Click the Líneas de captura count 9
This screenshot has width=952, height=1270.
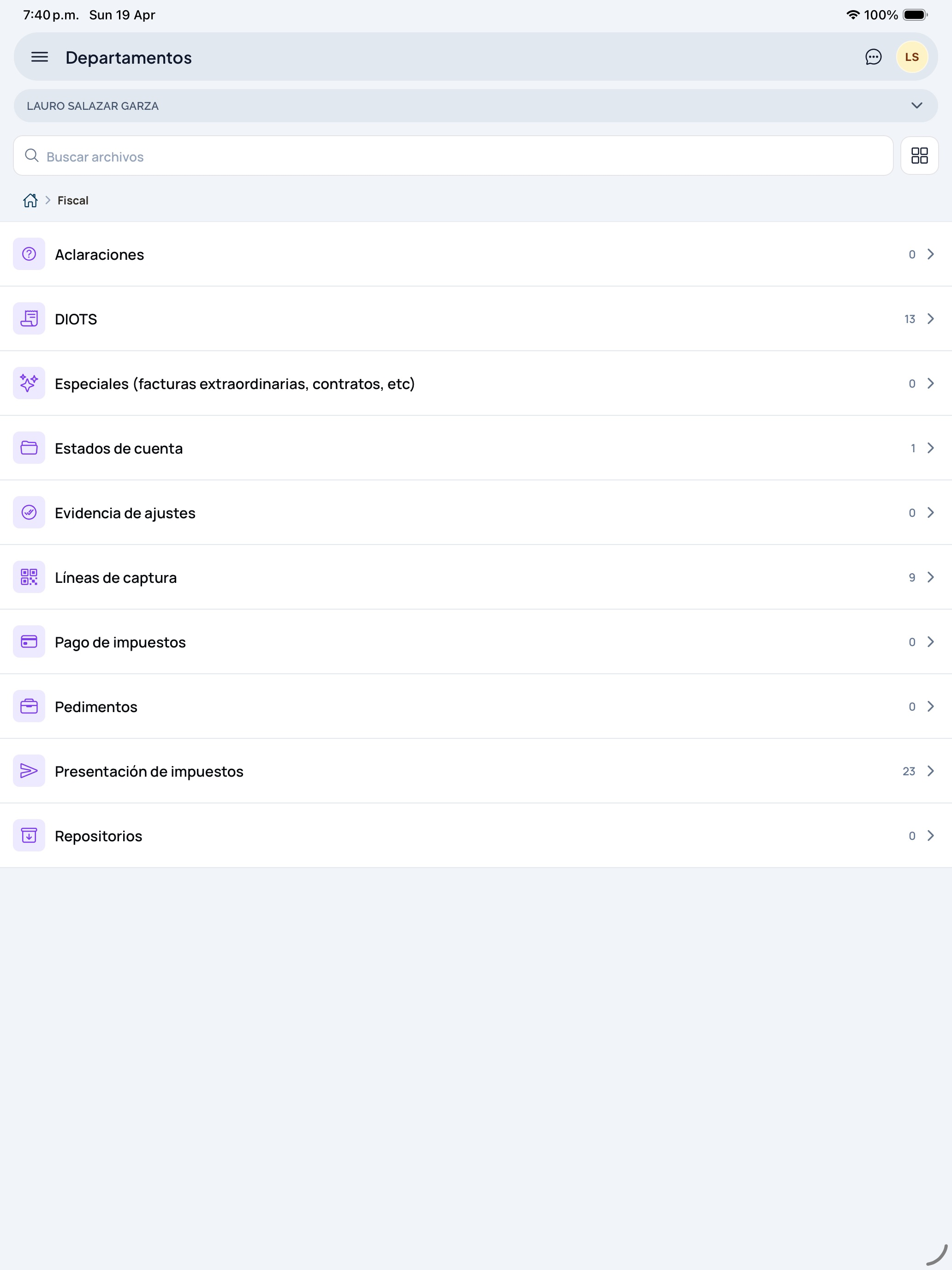[912, 577]
